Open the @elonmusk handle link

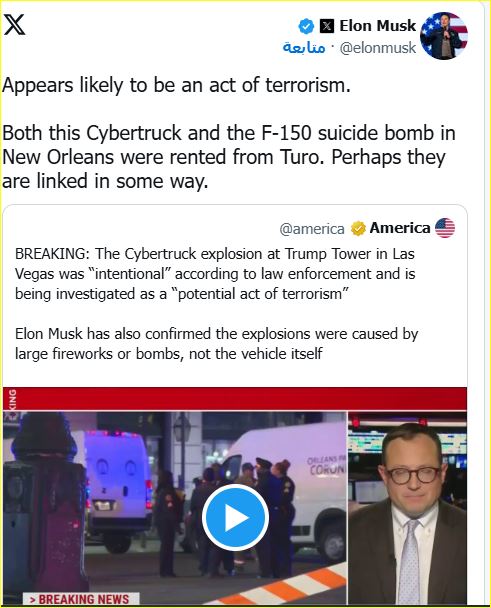click(x=378, y=48)
